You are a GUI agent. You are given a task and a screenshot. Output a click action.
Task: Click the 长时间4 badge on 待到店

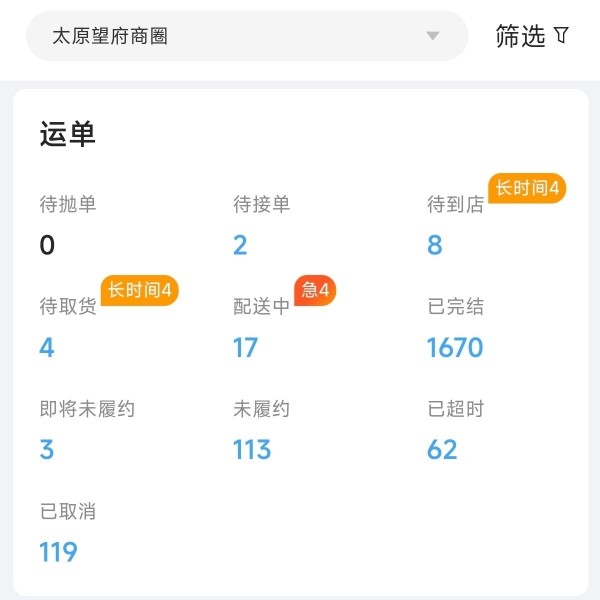(x=527, y=187)
